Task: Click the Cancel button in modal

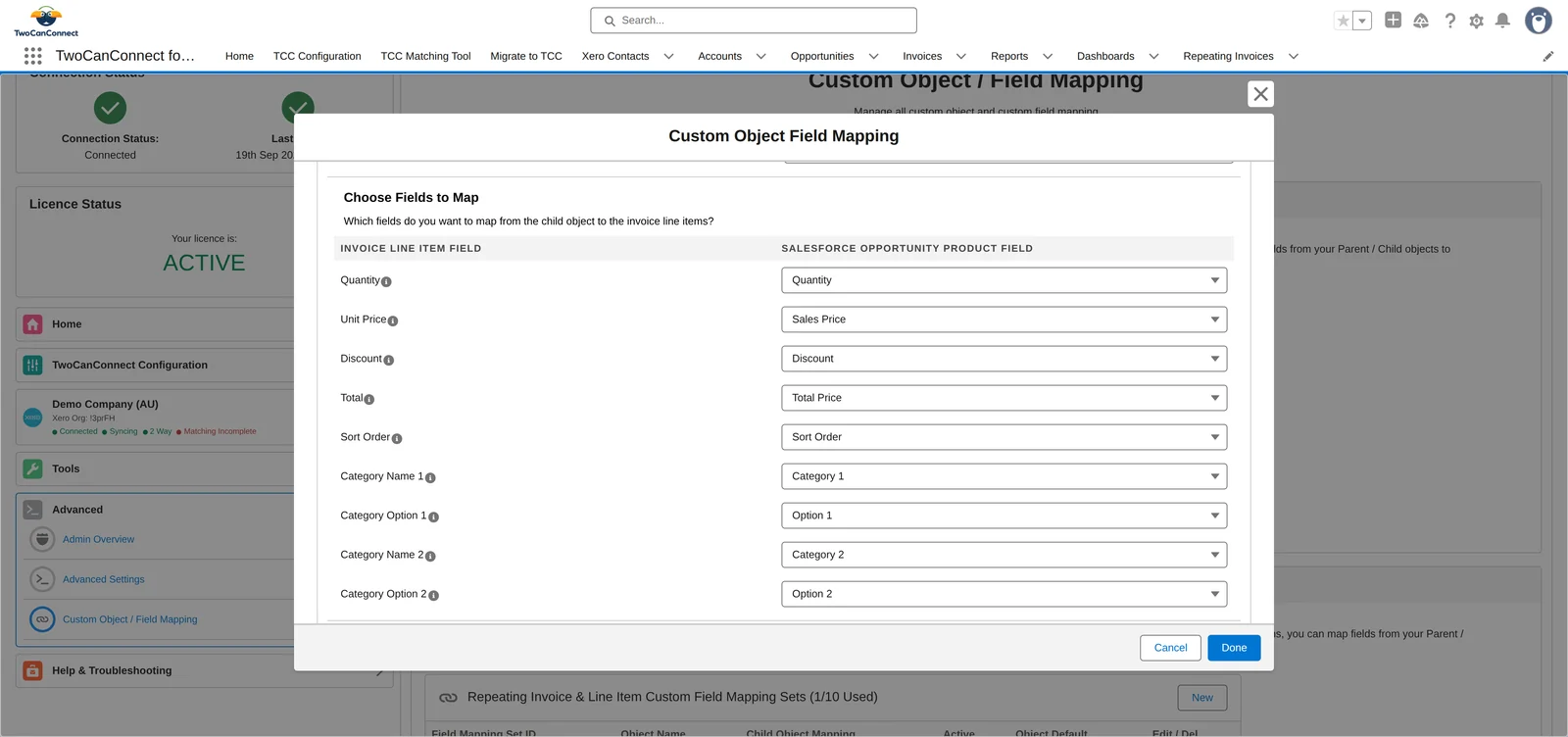Action: click(x=1170, y=648)
